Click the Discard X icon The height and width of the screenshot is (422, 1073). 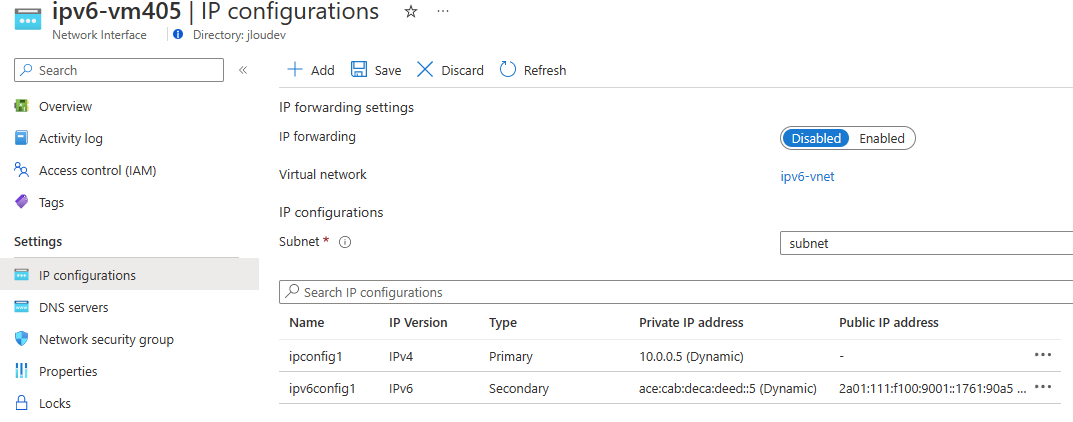click(425, 70)
